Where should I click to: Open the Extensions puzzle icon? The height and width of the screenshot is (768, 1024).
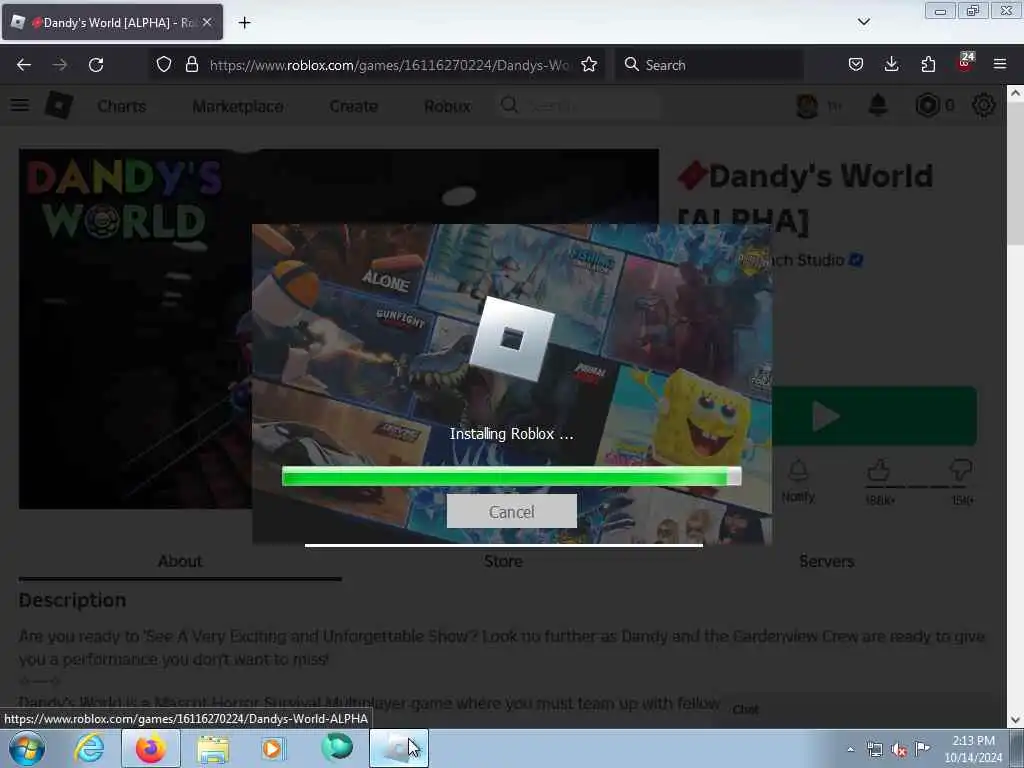(928, 64)
